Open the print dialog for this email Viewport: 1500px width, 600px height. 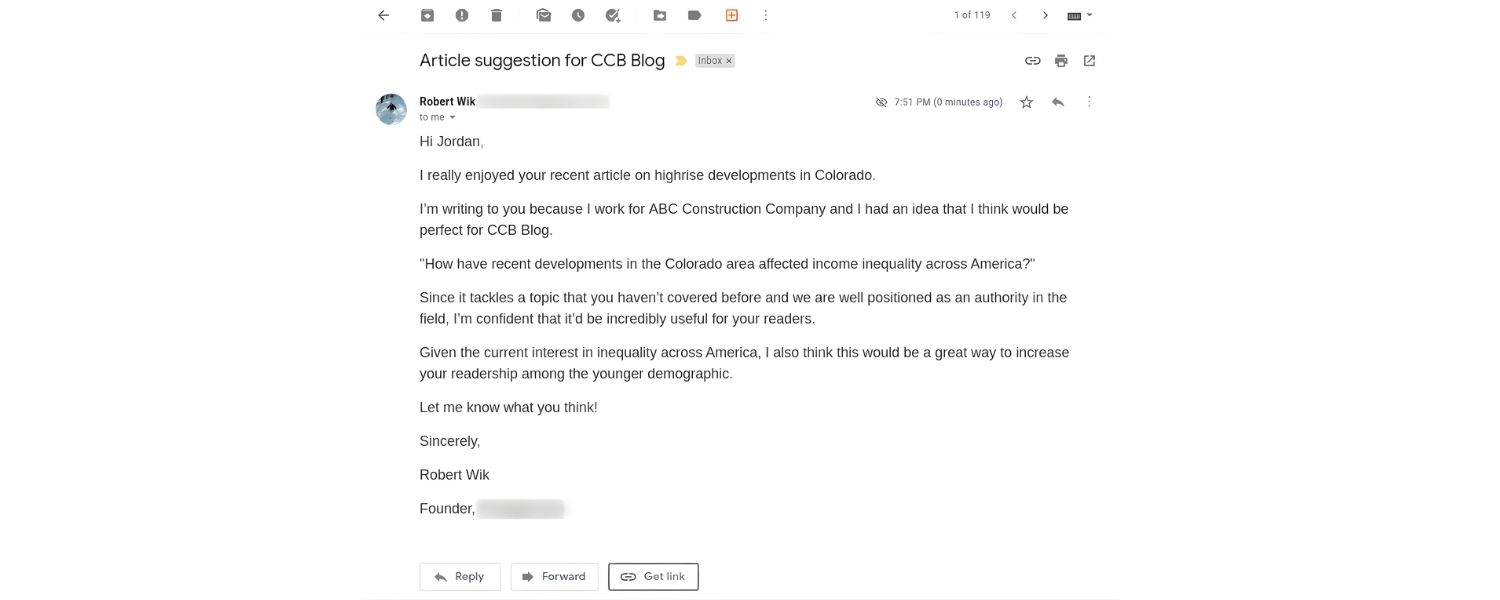point(1060,60)
